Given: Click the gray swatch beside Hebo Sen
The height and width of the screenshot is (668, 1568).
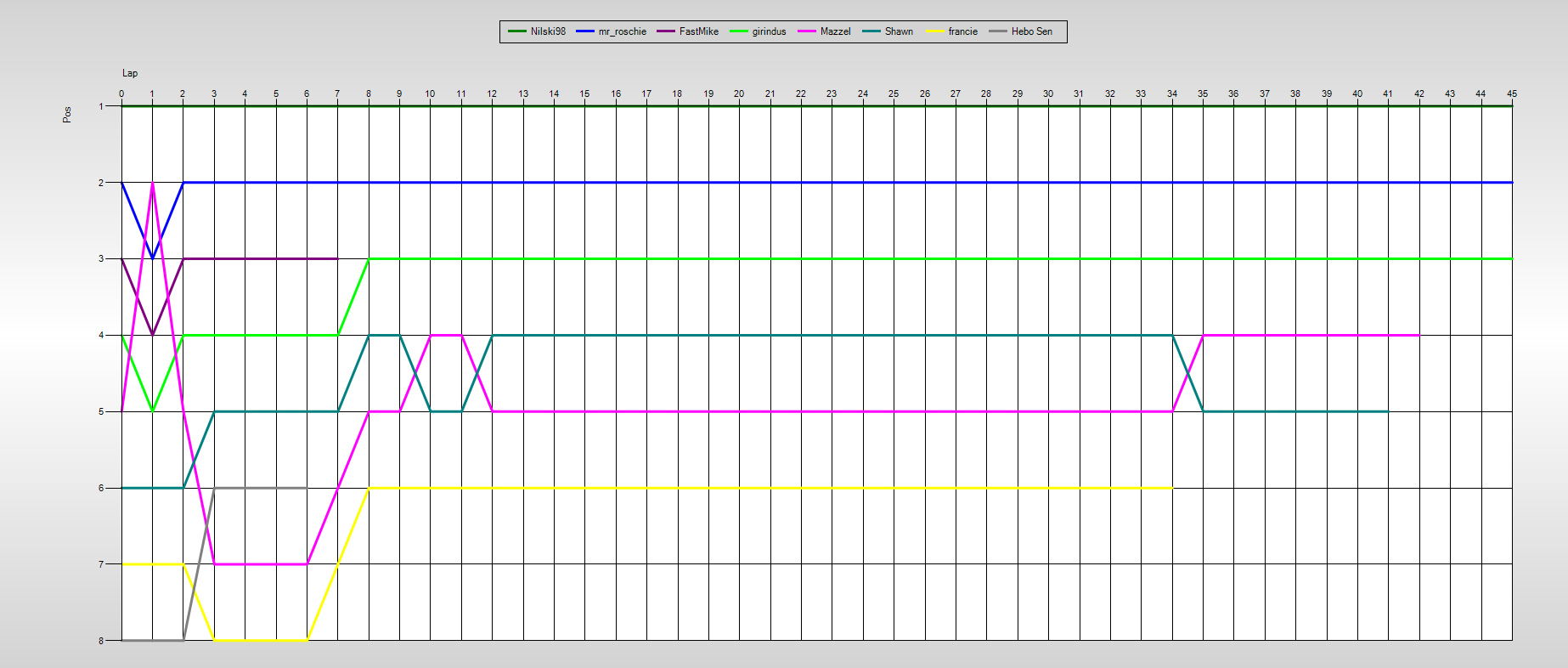Looking at the screenshot, I should coord(998,31).
